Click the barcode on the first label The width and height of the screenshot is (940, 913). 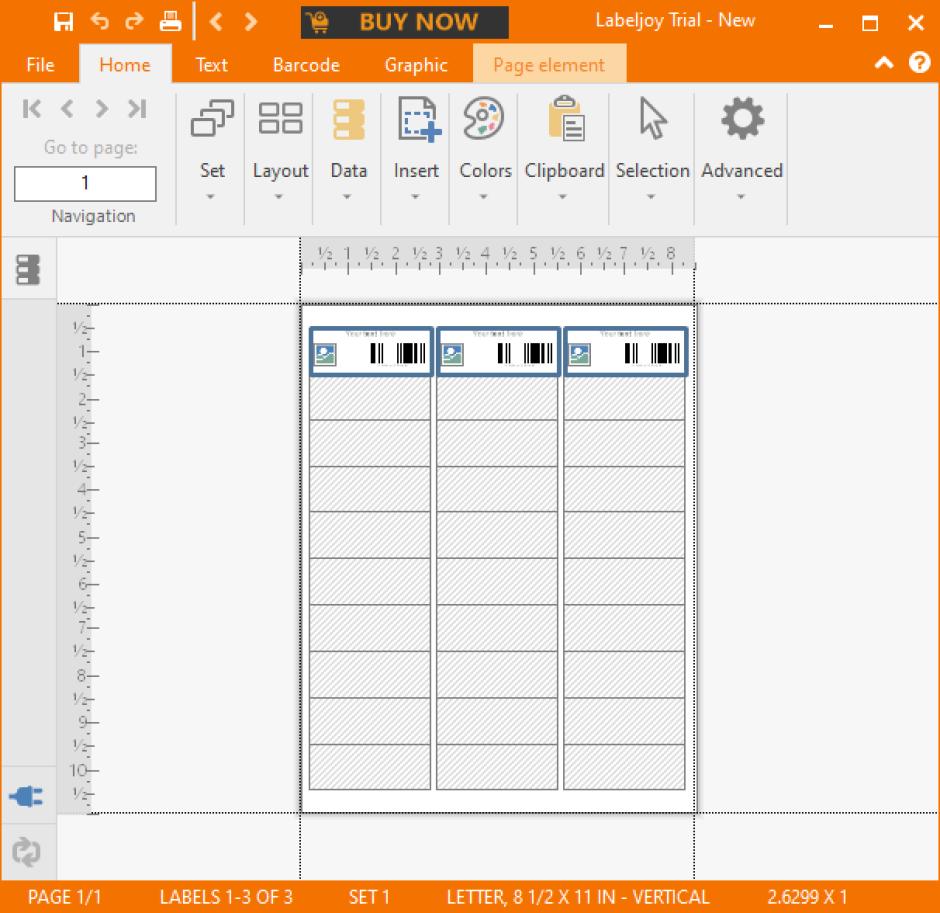(397, 354)
